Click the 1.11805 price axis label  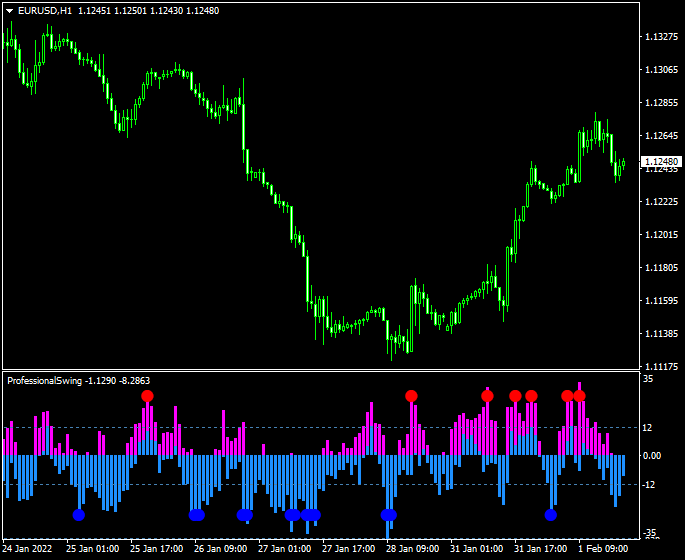coord(661,268)
